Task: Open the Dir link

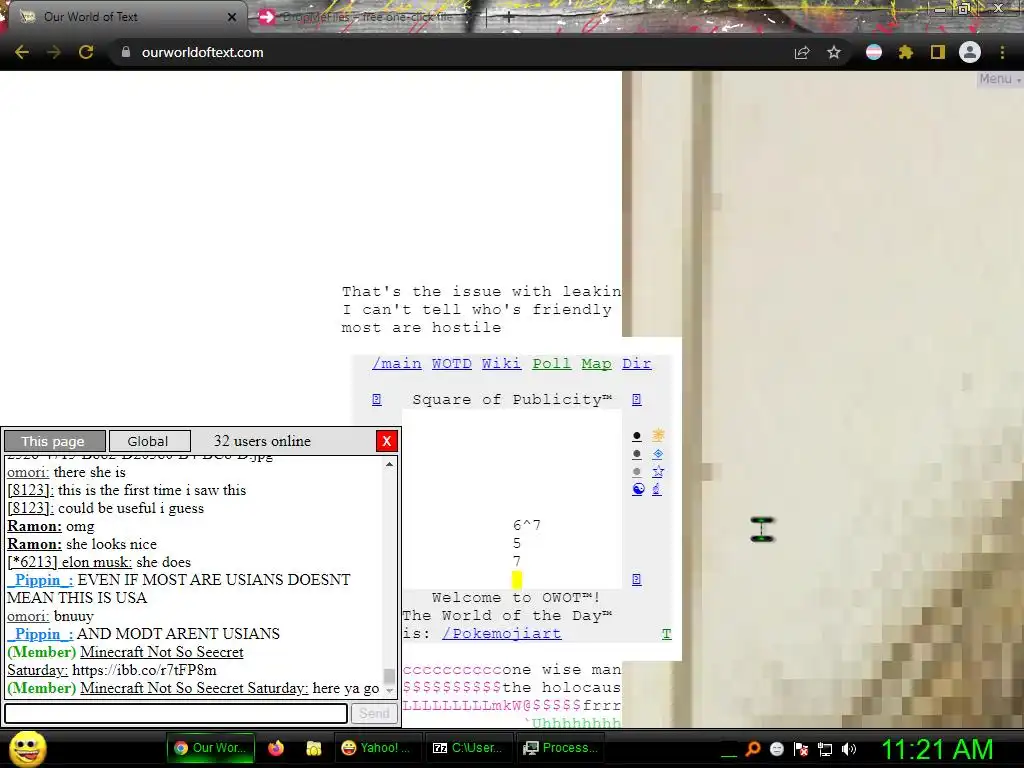Action: tap(637, 363)
